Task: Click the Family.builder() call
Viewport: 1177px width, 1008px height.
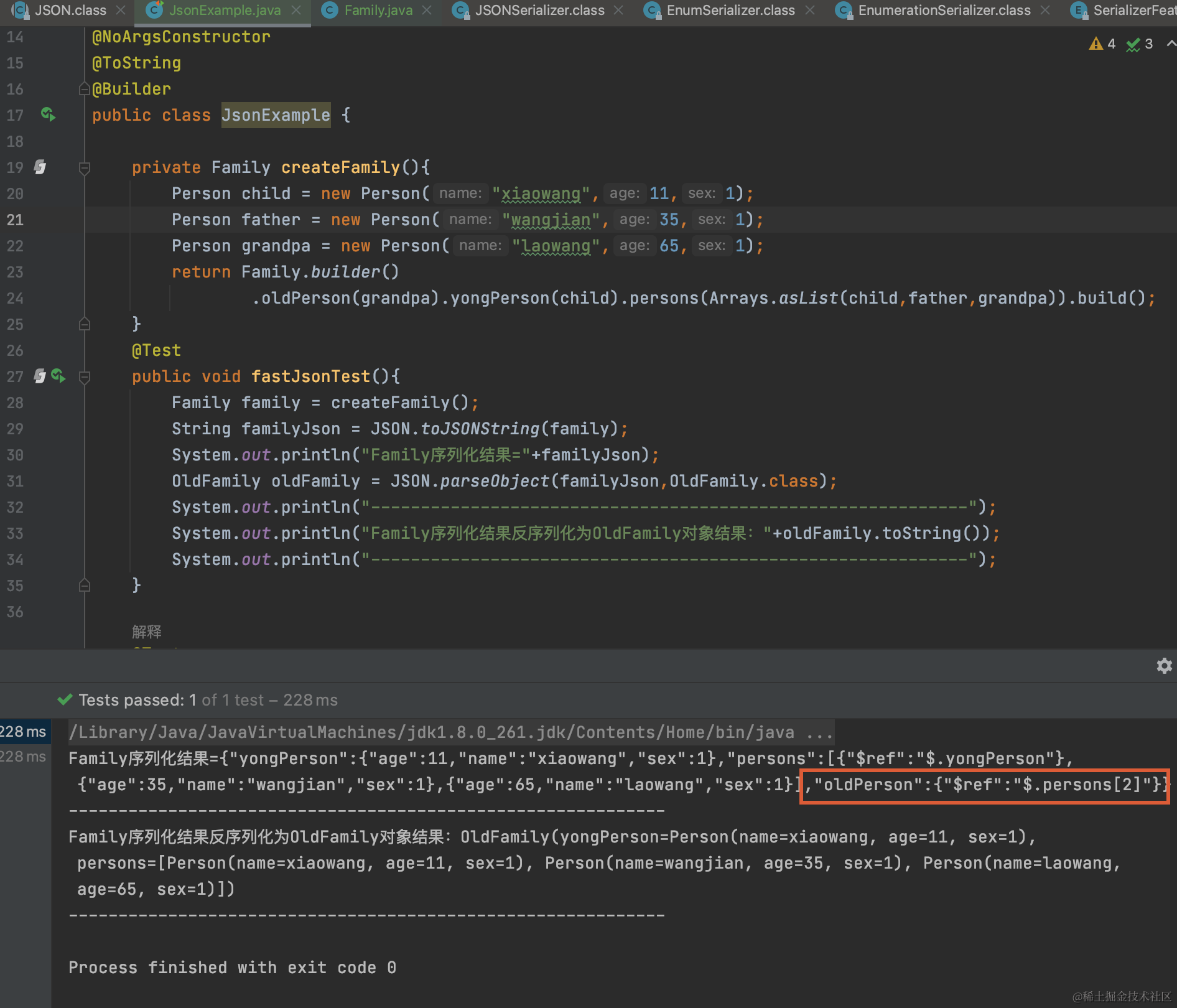Action: point(320,272)
